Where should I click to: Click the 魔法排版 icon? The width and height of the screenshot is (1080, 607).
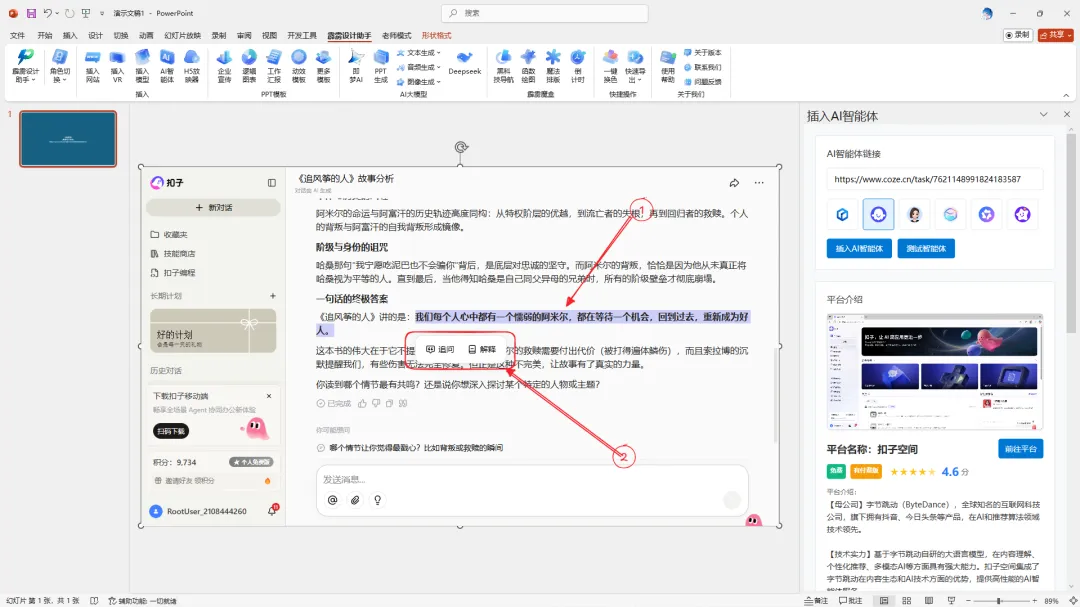point(553,66)
